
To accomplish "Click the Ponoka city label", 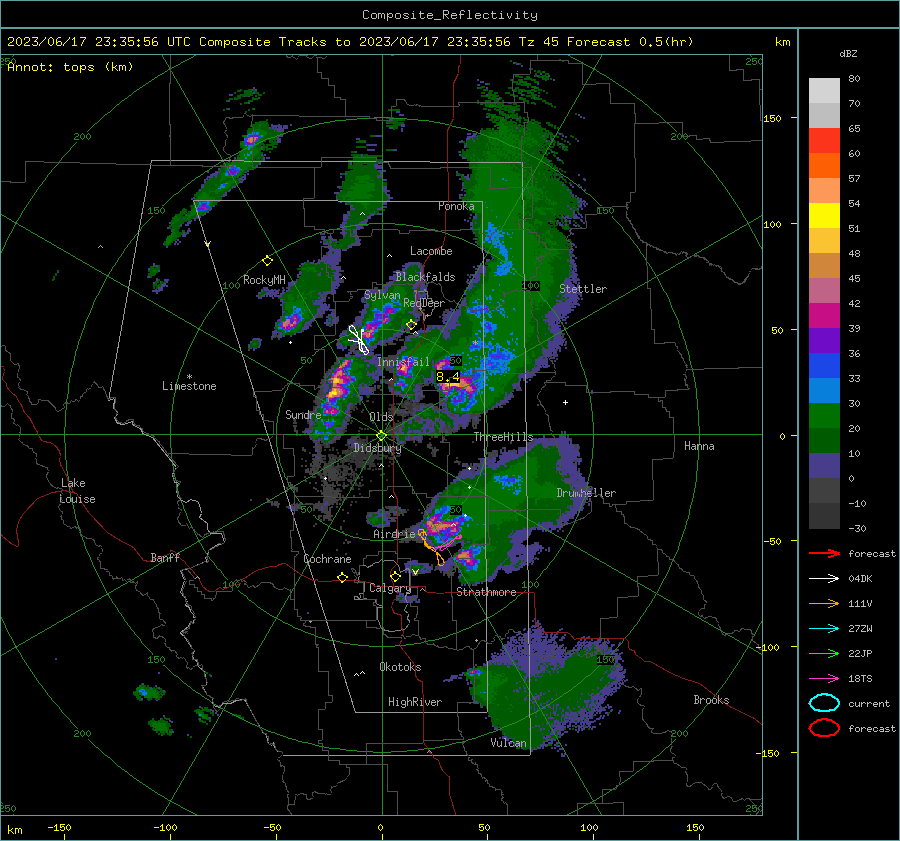I will [x=456, y=206].
